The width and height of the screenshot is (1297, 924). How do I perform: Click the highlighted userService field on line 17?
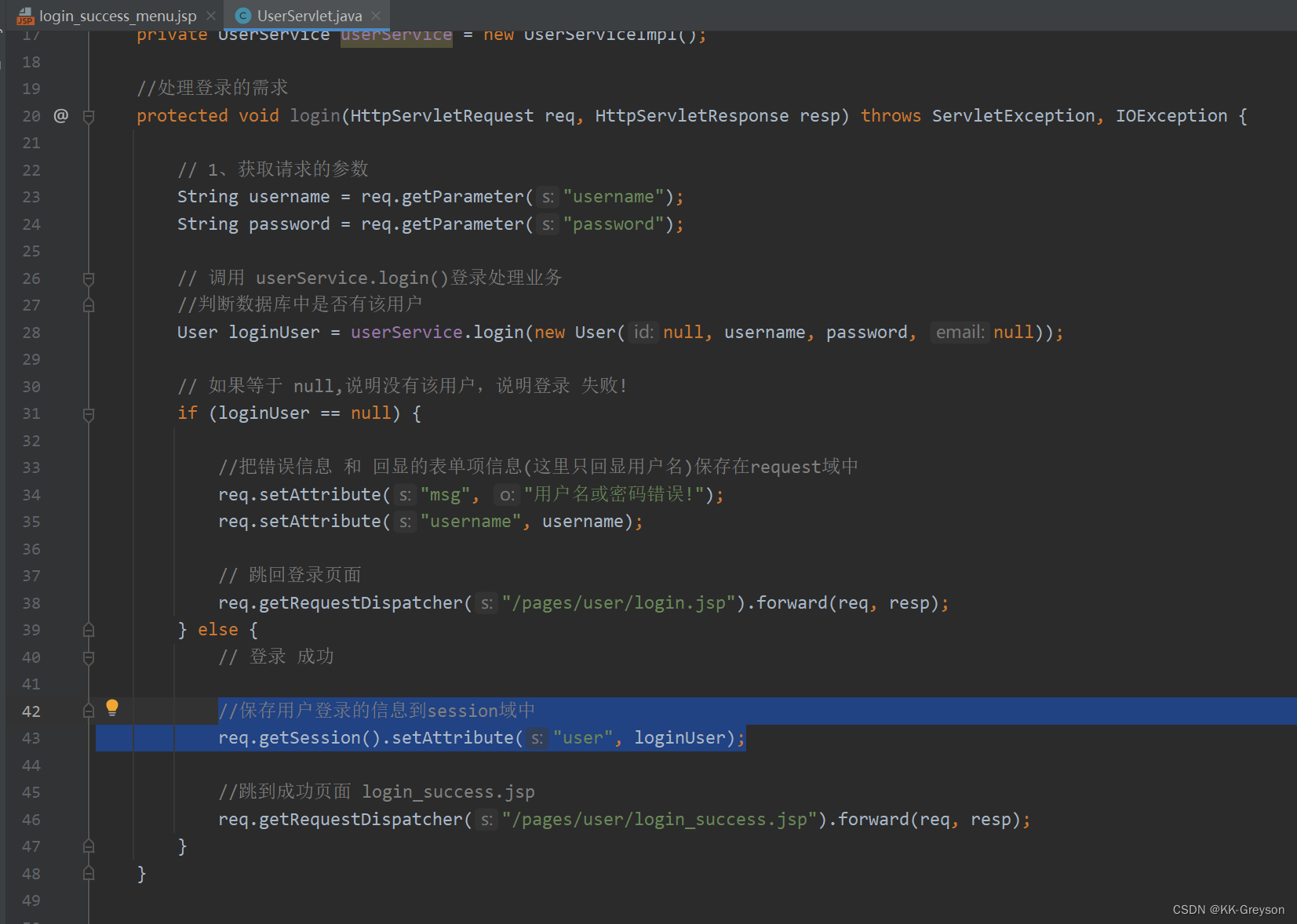pyautogui.click(x=396, y=35)
